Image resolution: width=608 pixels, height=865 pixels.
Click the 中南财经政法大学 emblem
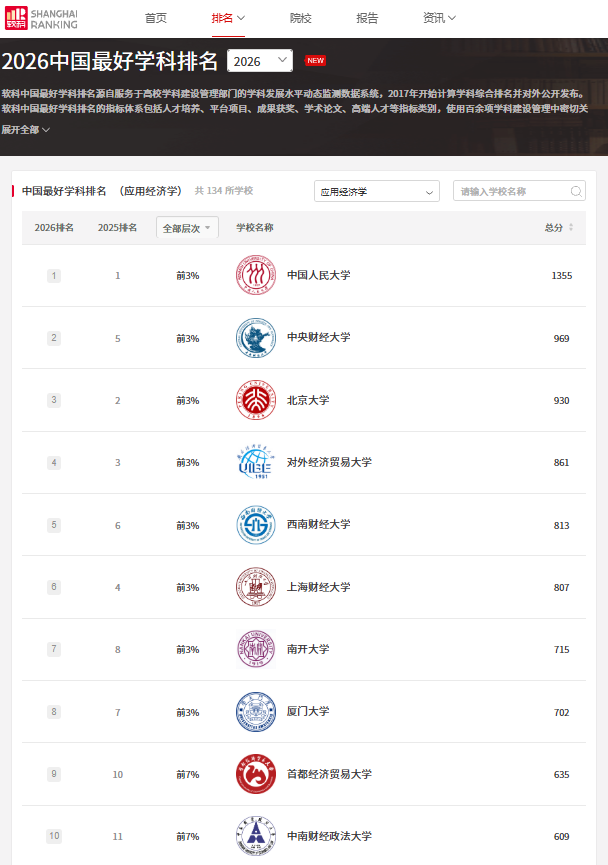click(255, 836)
